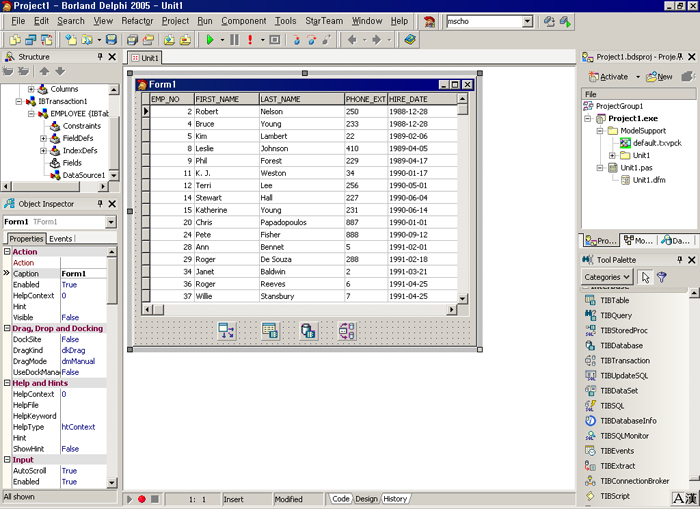Click the help book icon in toolbar
Viewport: 700px width, 509px height.
pos(409,40)
